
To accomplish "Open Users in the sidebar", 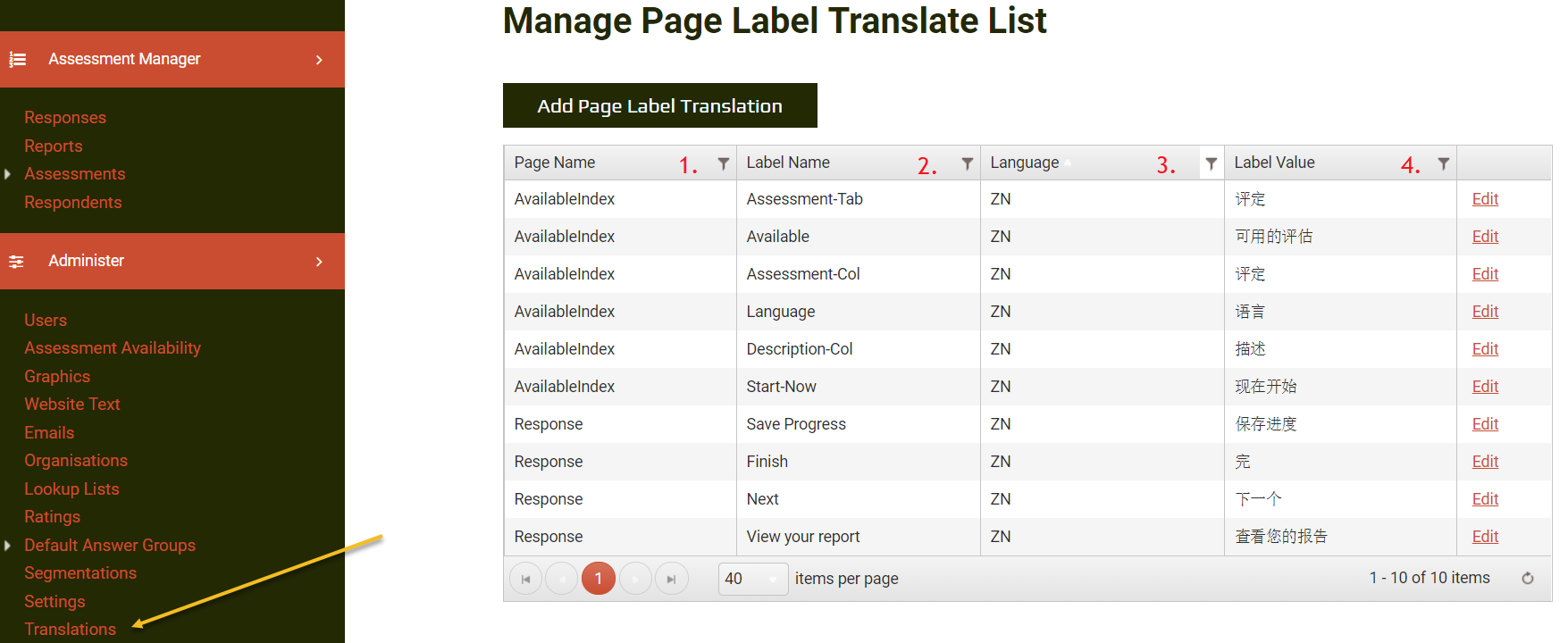I will pos(46,321).
